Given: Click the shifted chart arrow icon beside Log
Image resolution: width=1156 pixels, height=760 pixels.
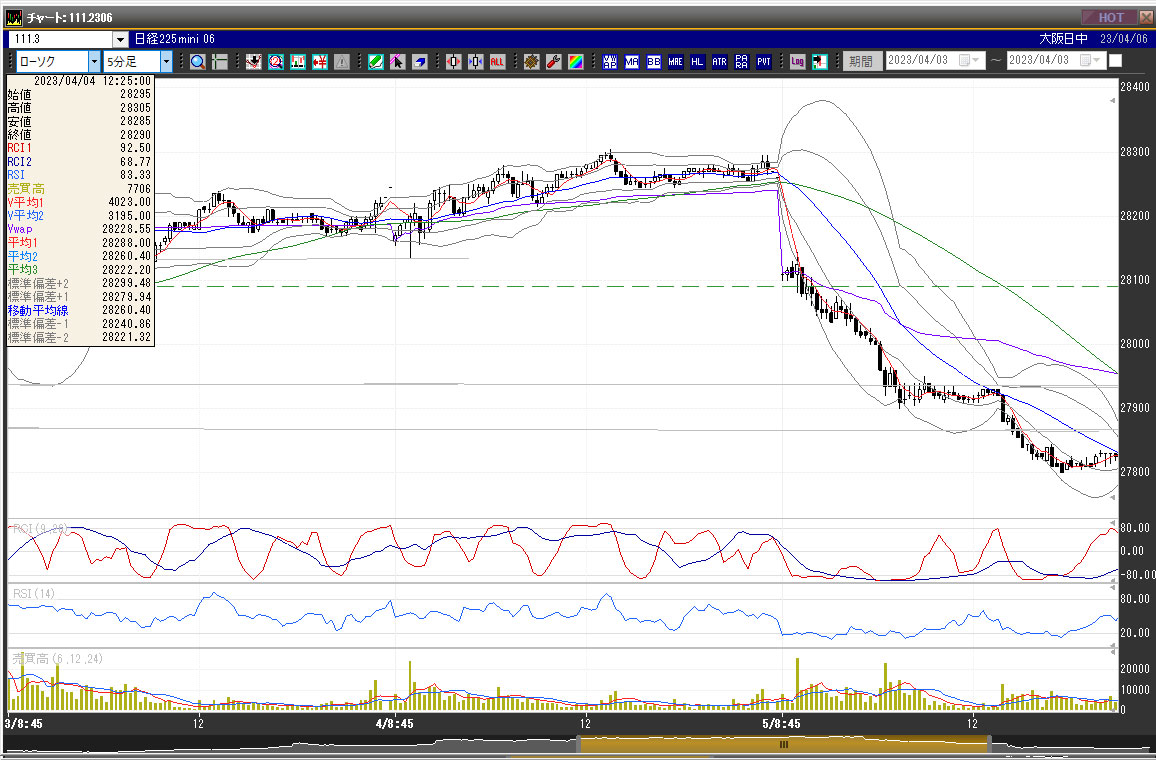Looking at the screenshot, I should coord(820,62).
